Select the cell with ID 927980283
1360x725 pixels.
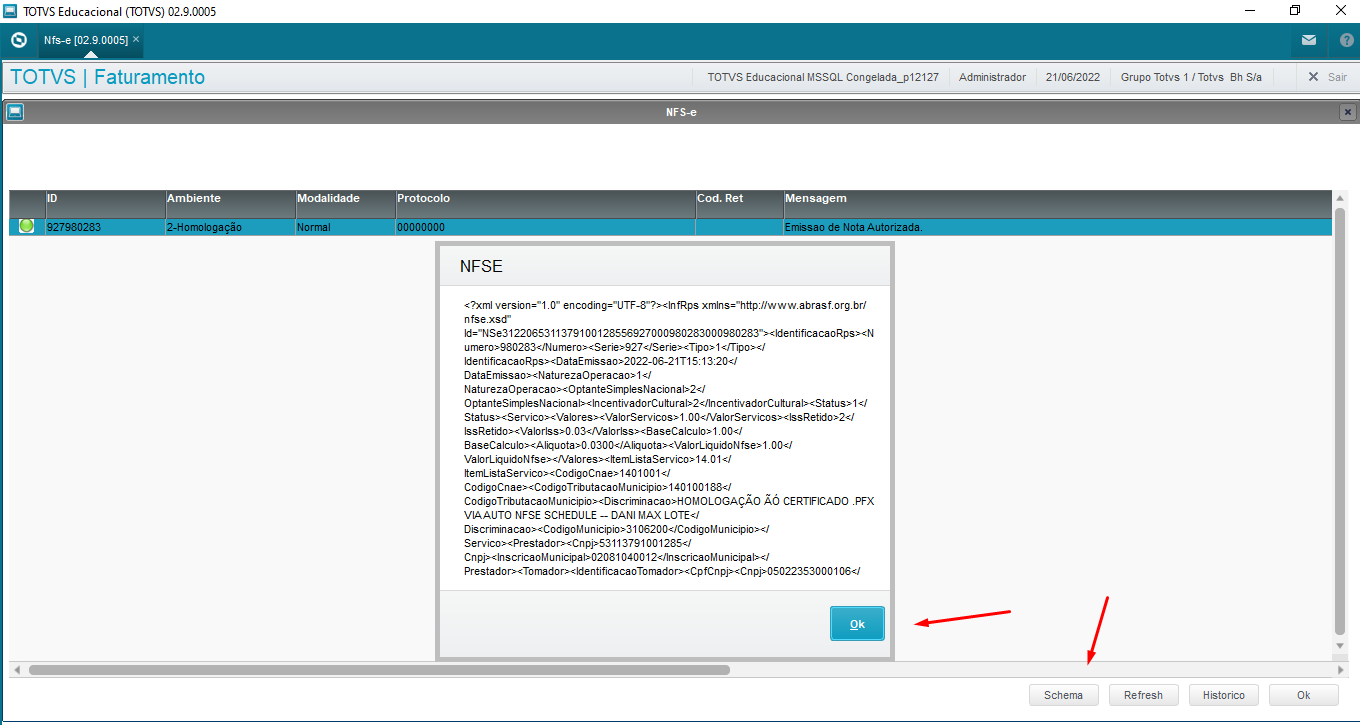(105, 227)
